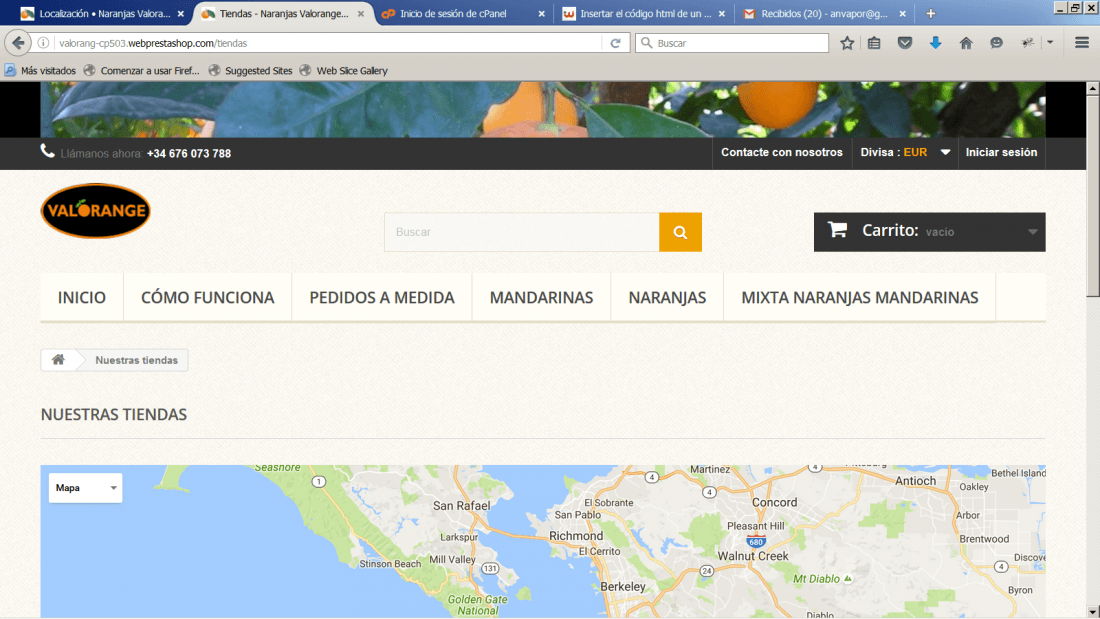
Task: Switch to Inicio de sesión de cPanel tab
Action: tap(453, 13)
